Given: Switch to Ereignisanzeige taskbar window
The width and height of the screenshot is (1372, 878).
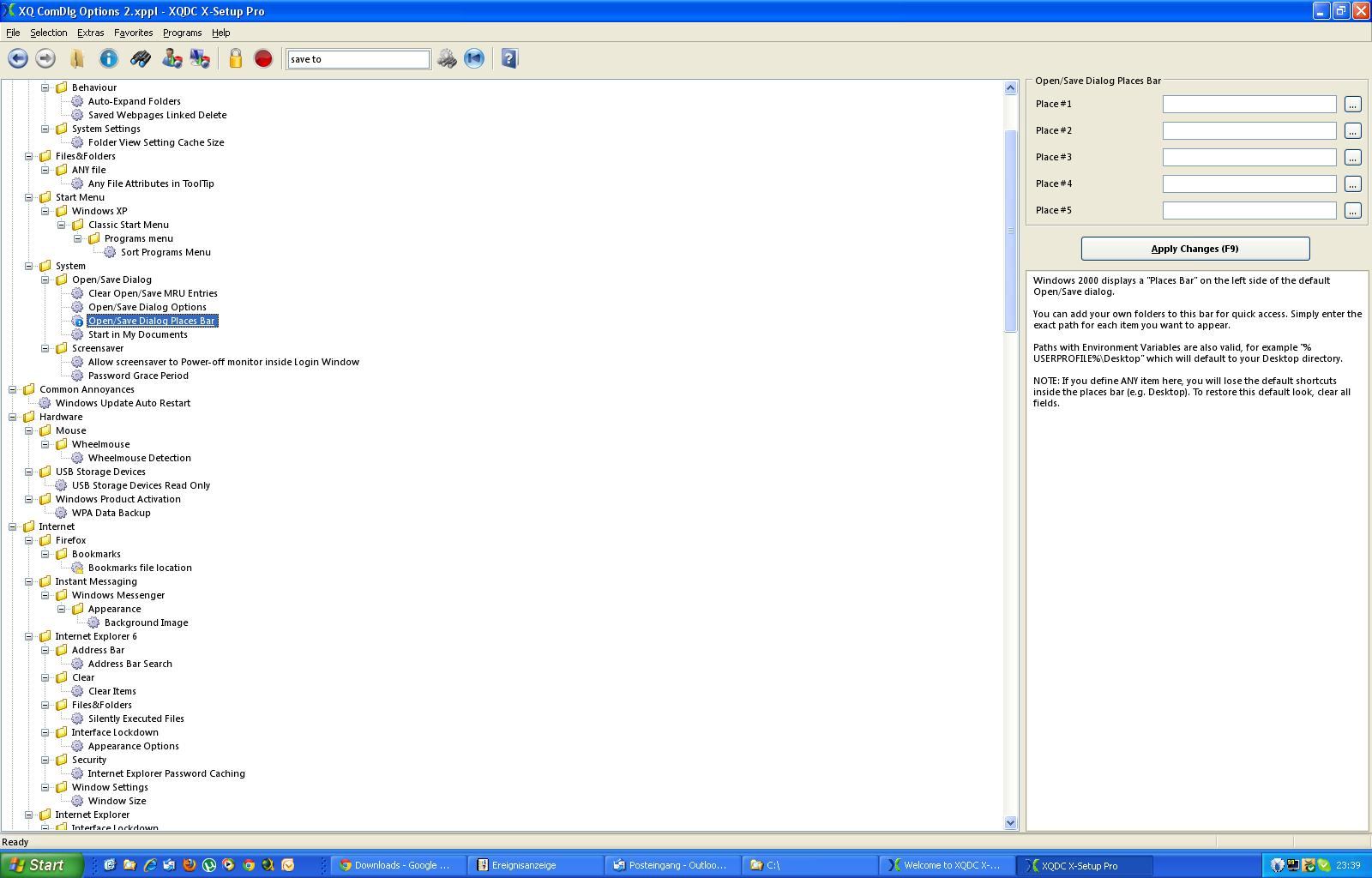Looking at the screenshot, I should pos(536,865).
